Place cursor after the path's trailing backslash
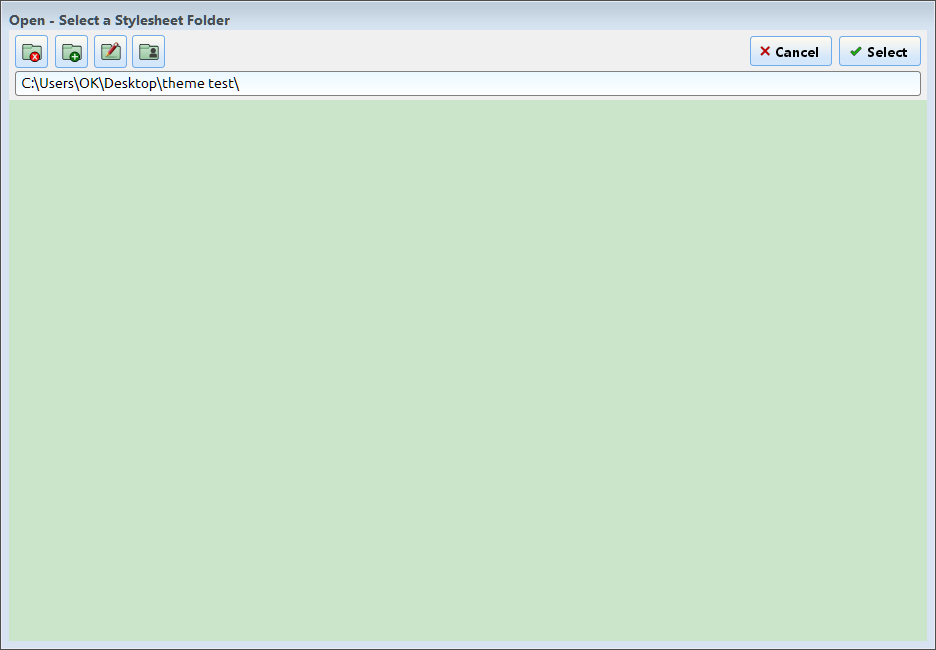The width and height of the screenshot is (936, 650). tap(240, 84)
